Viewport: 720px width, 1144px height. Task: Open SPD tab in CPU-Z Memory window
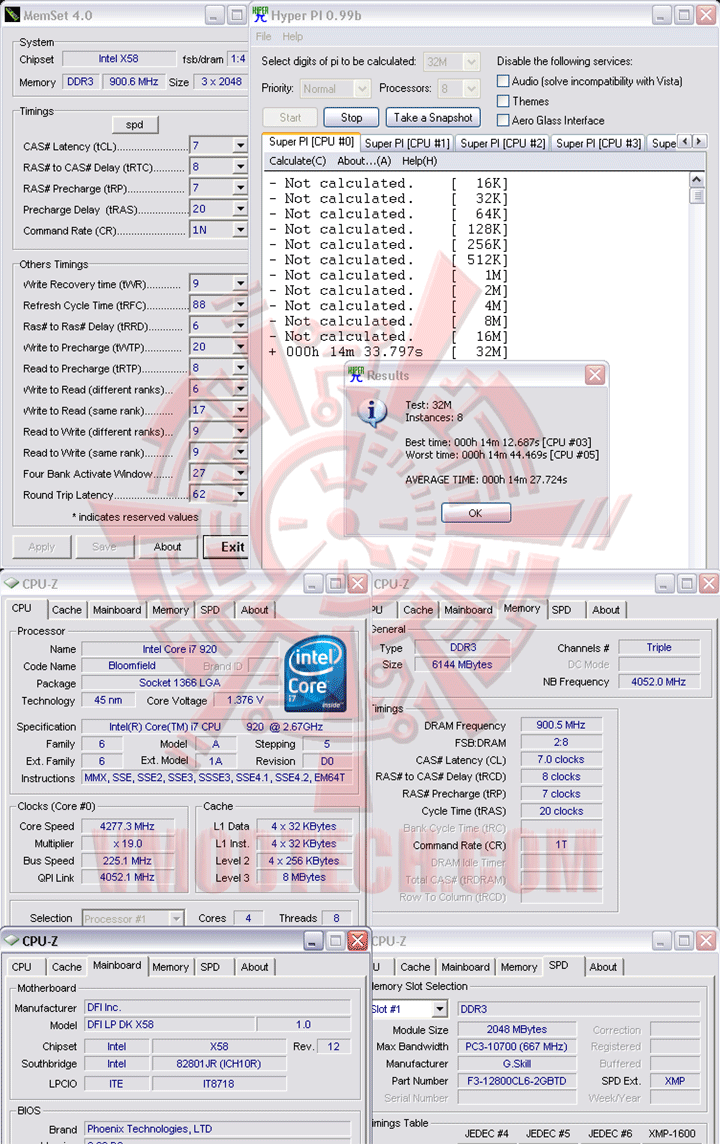tap(561, 610)
